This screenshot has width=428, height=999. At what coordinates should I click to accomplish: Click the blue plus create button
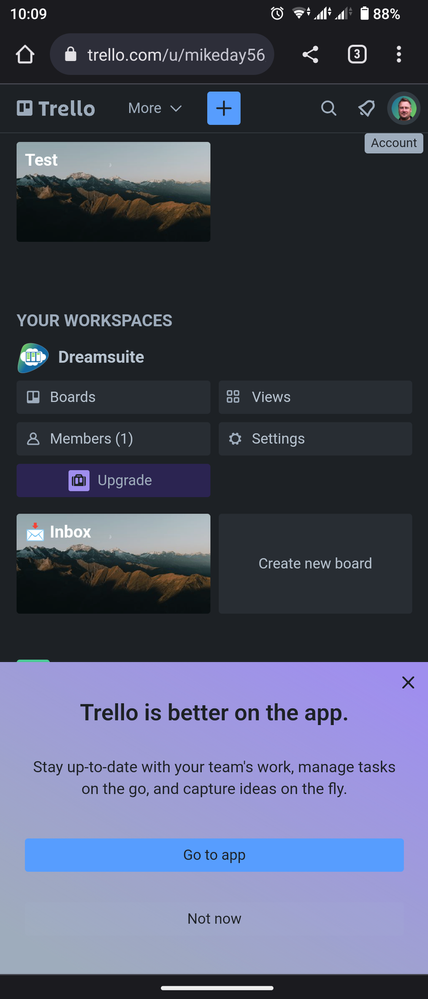(224, 108)
